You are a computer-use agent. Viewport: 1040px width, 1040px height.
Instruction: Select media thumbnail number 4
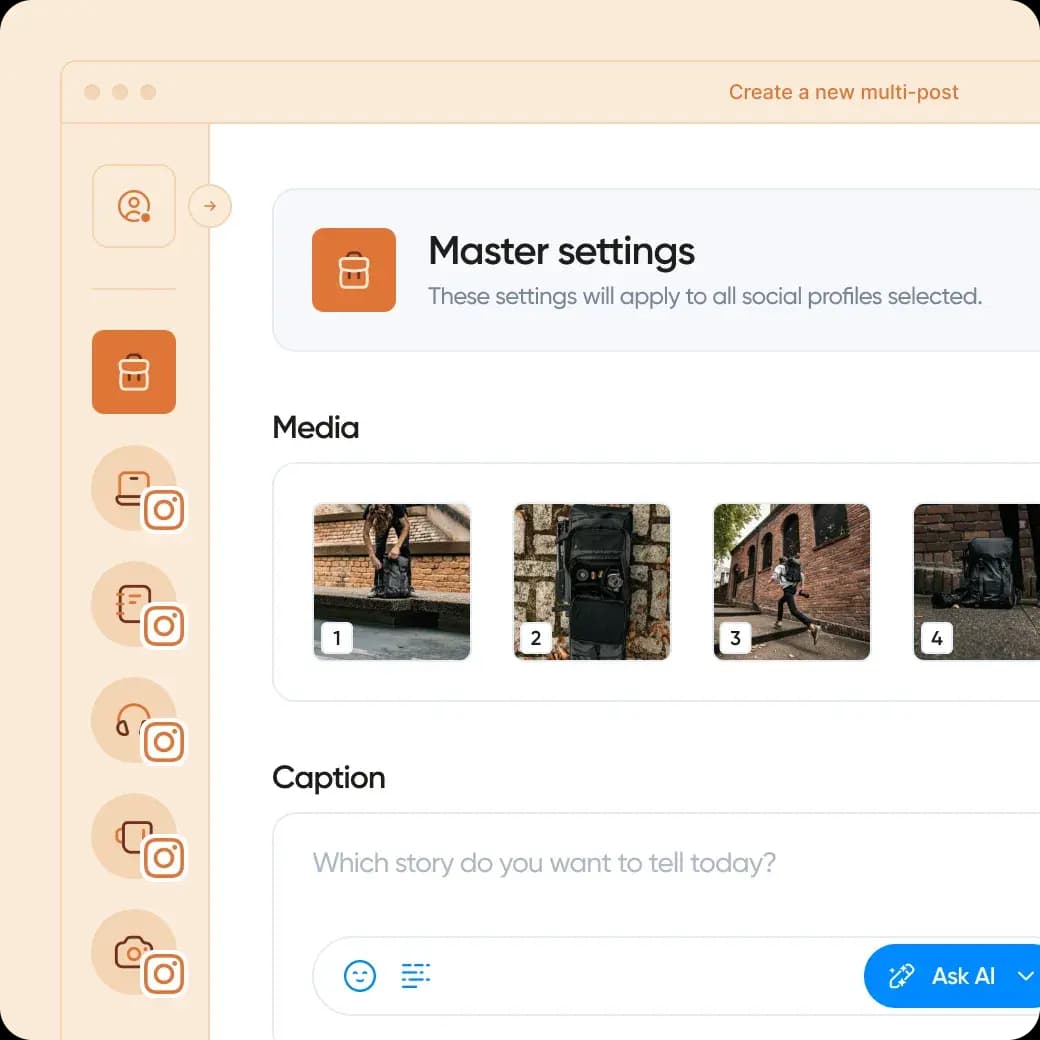tap(975, 582)
